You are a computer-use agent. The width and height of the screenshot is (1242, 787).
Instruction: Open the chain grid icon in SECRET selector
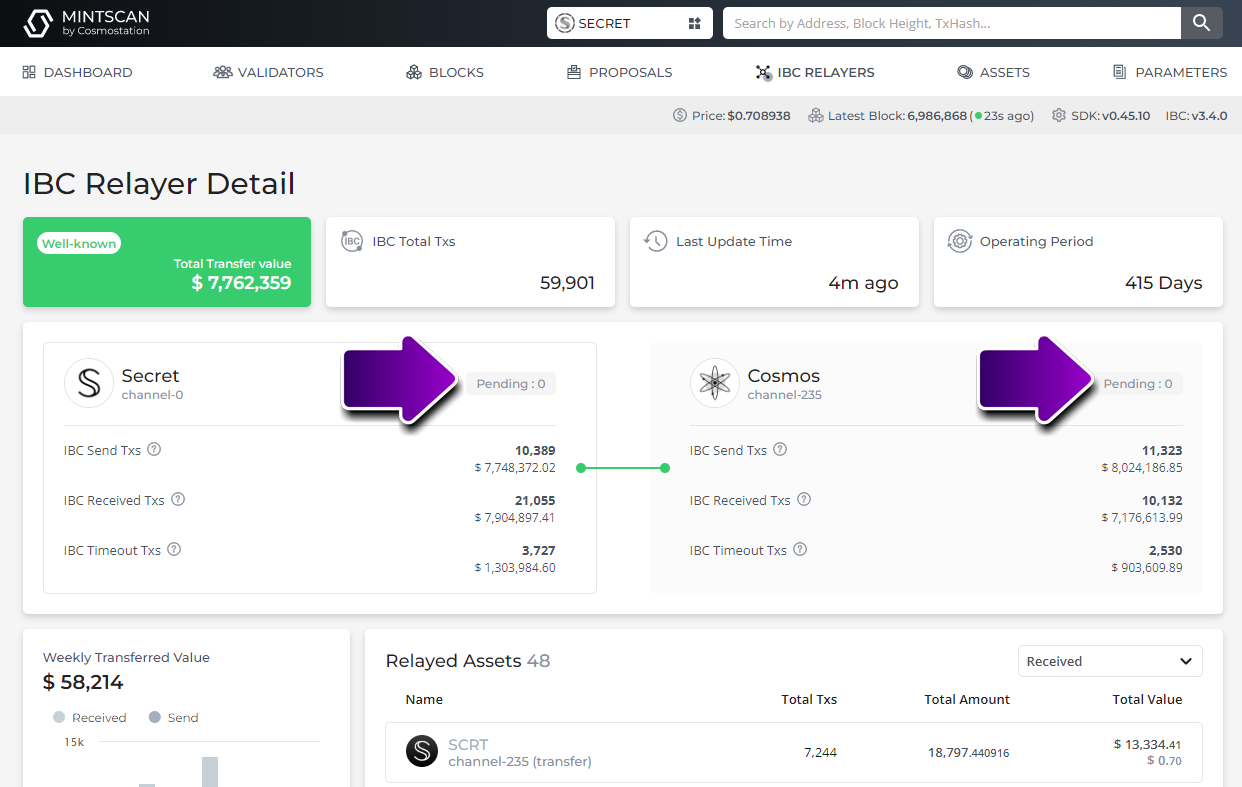click(695, 23)
